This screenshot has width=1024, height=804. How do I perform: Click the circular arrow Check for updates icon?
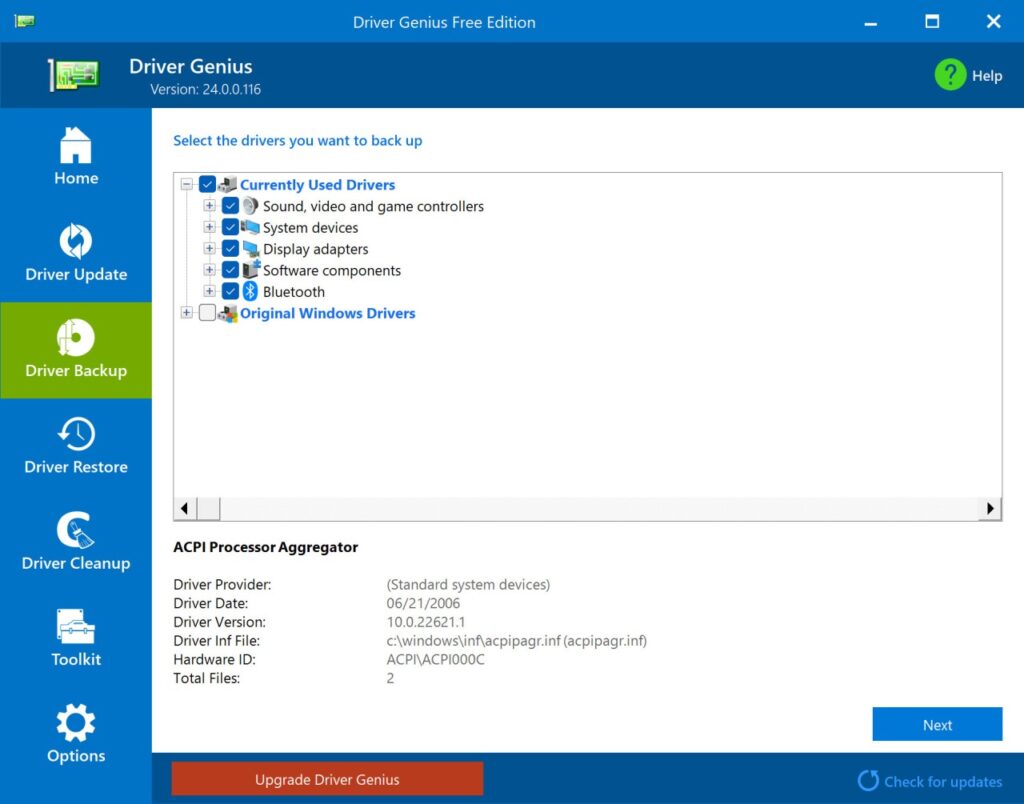pyautogui.click(x=868, y=780)
